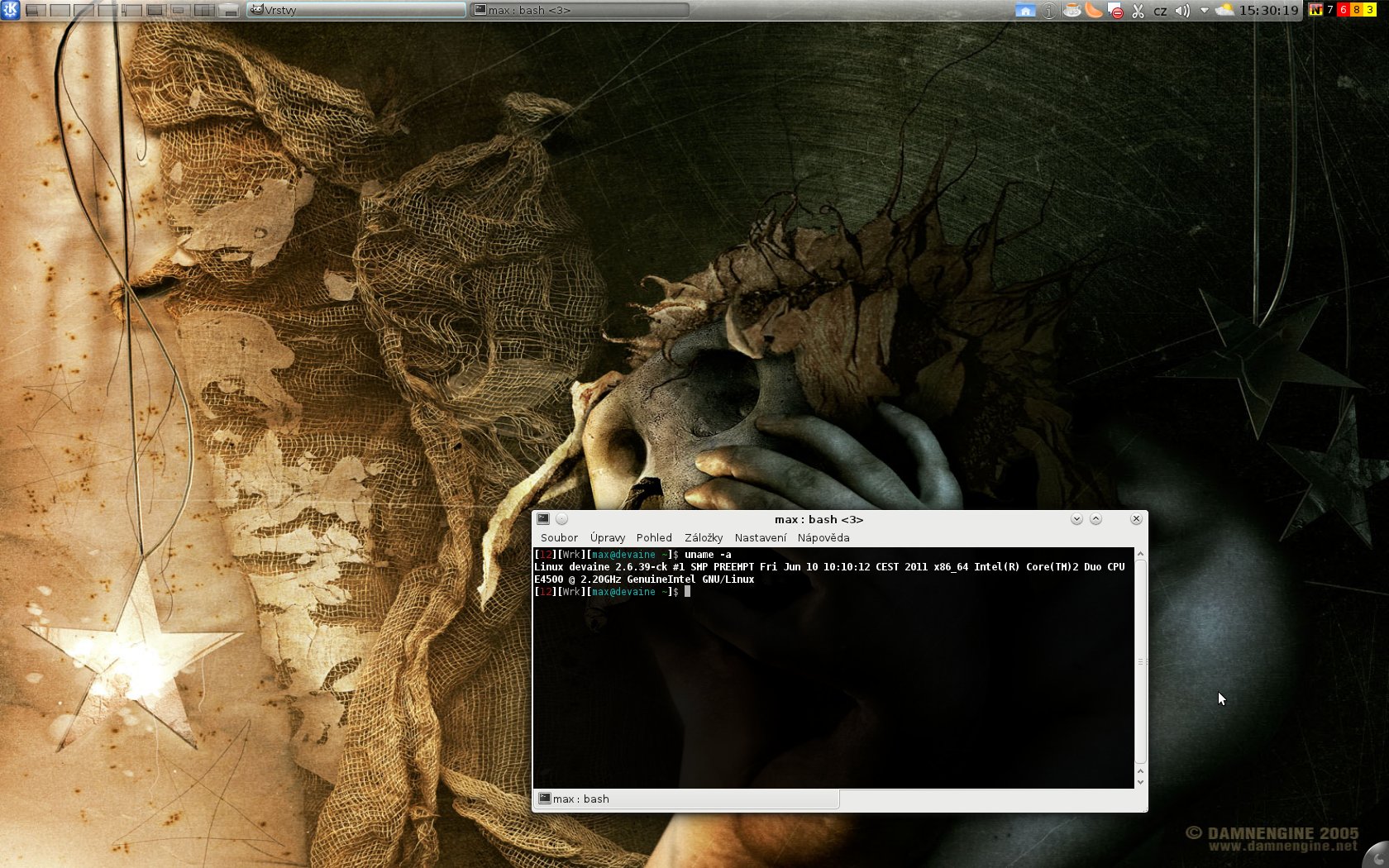1389x868 pixels.
Task: Click the teacup tray icon
Action: click(1072, 11)
